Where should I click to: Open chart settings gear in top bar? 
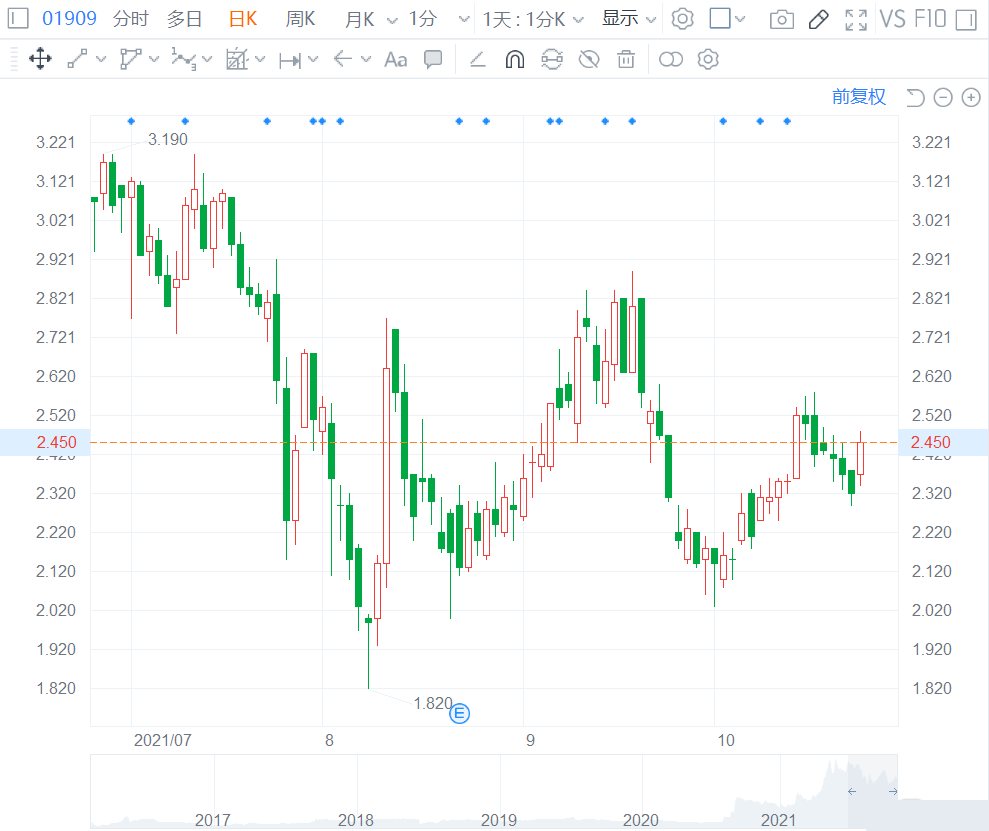point(682,19)
